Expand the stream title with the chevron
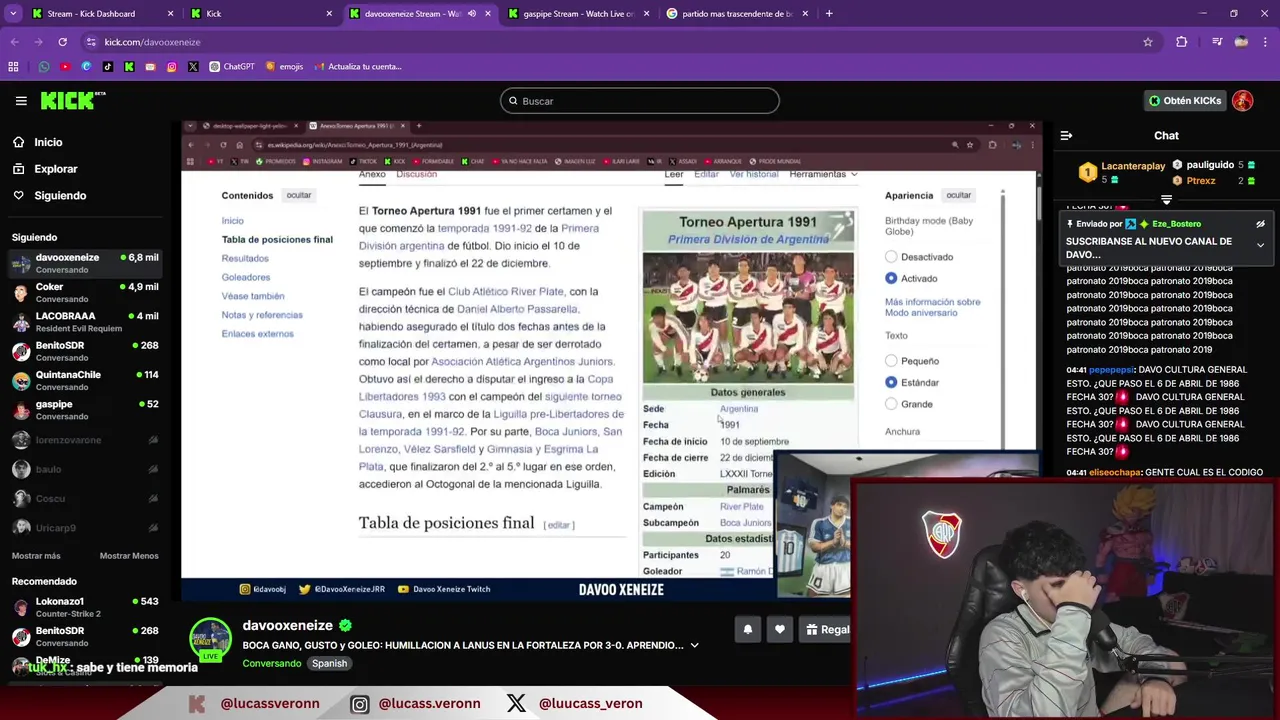Image resolution: width=1280 pixels, height=720 pixels. 694,646
